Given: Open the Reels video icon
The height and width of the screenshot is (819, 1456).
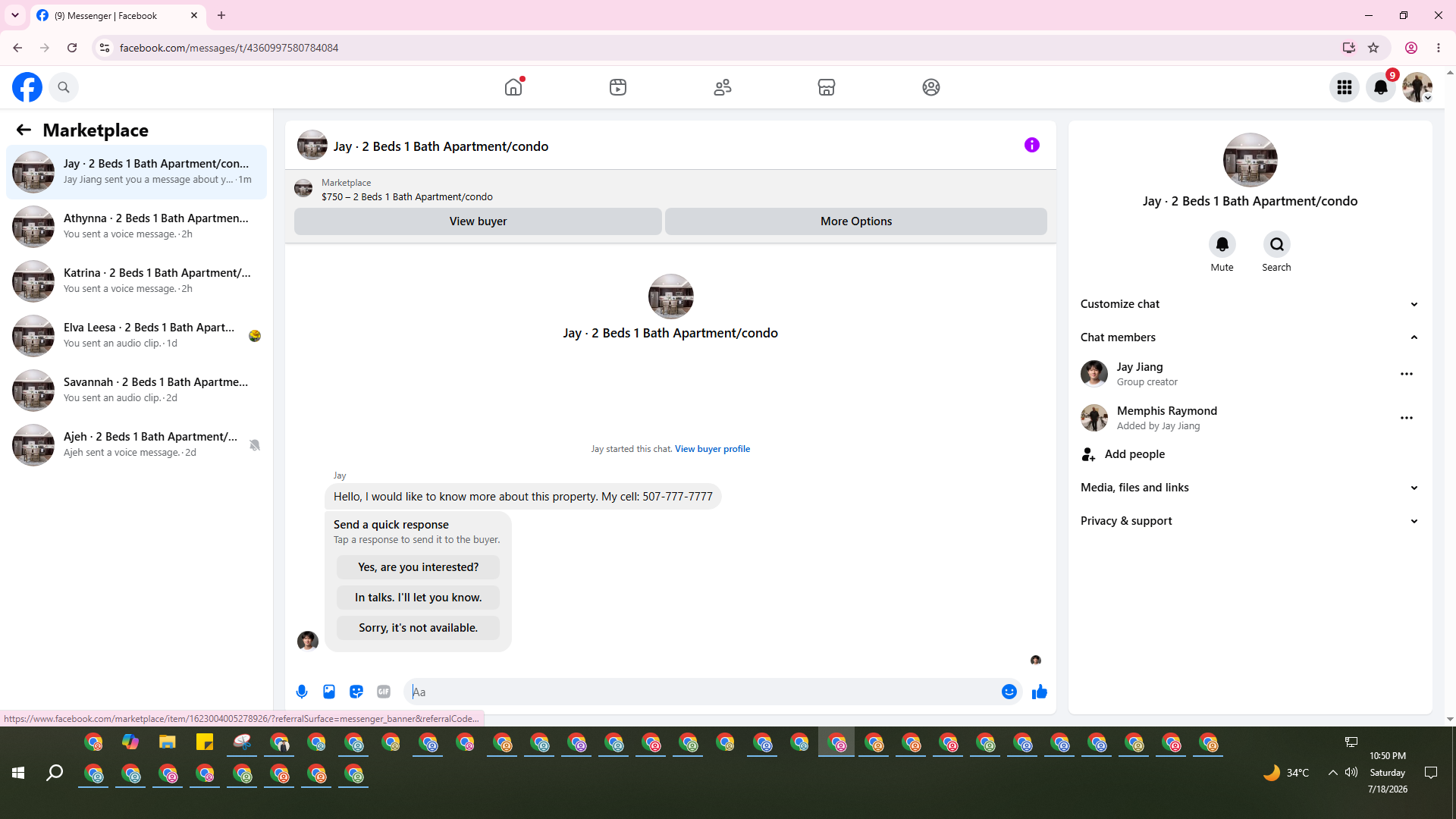Looking at the screenshot, I should click(x=618, y=87).
